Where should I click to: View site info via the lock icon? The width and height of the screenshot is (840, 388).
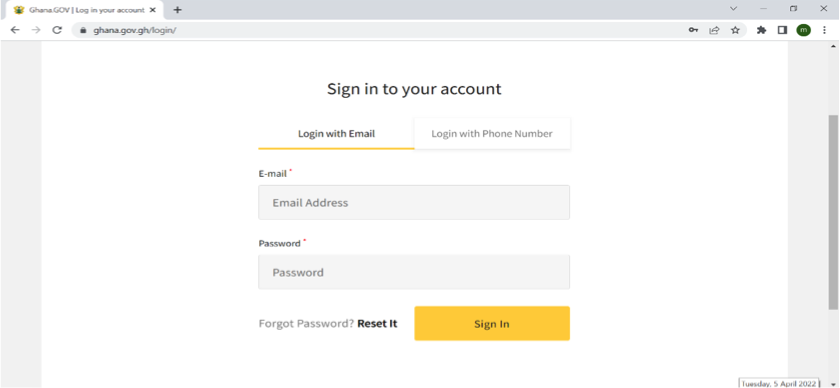(x=82, y=31)
